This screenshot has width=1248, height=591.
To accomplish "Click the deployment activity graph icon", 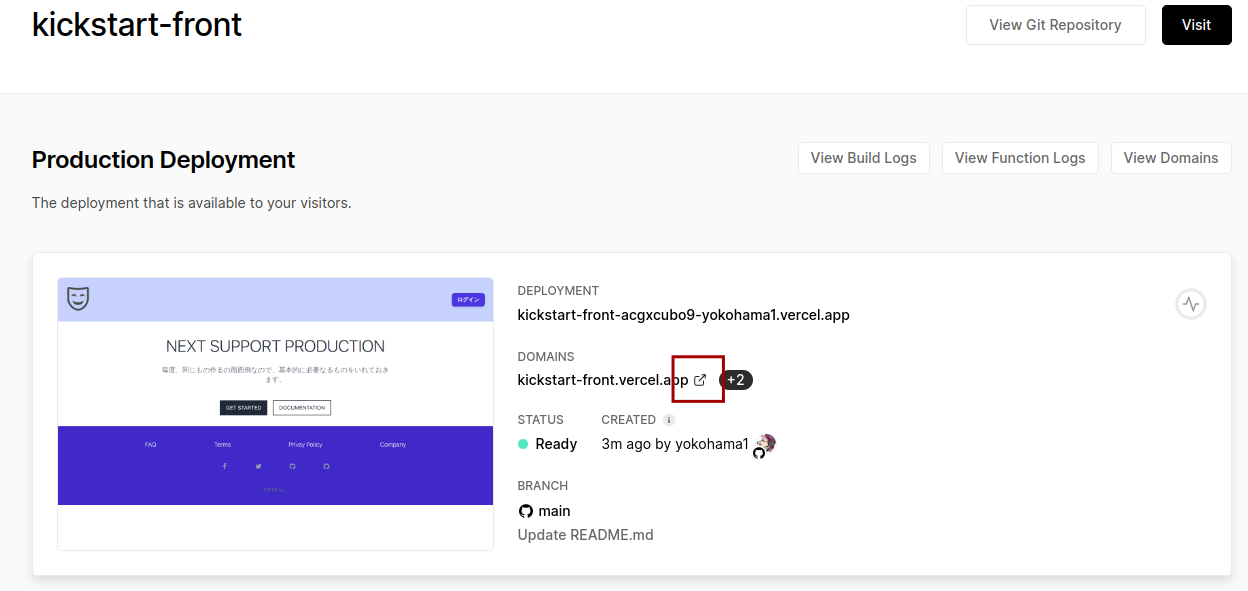I will [x=1190, y=303].
